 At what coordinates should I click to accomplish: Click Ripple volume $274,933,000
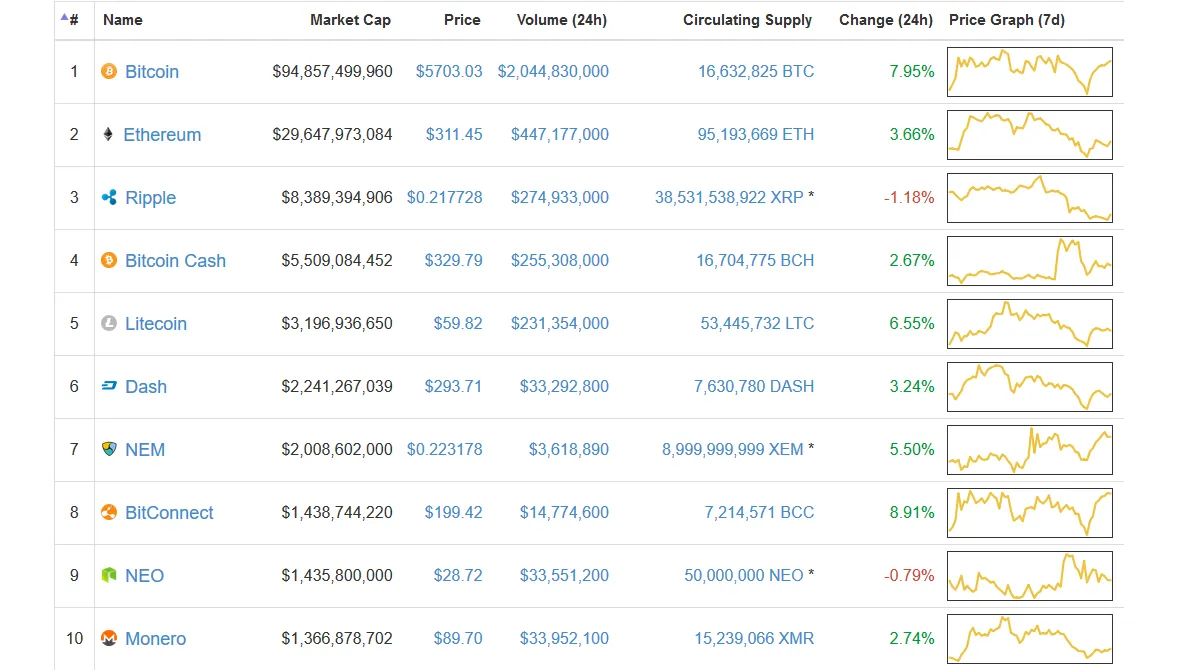click(560, 197)
